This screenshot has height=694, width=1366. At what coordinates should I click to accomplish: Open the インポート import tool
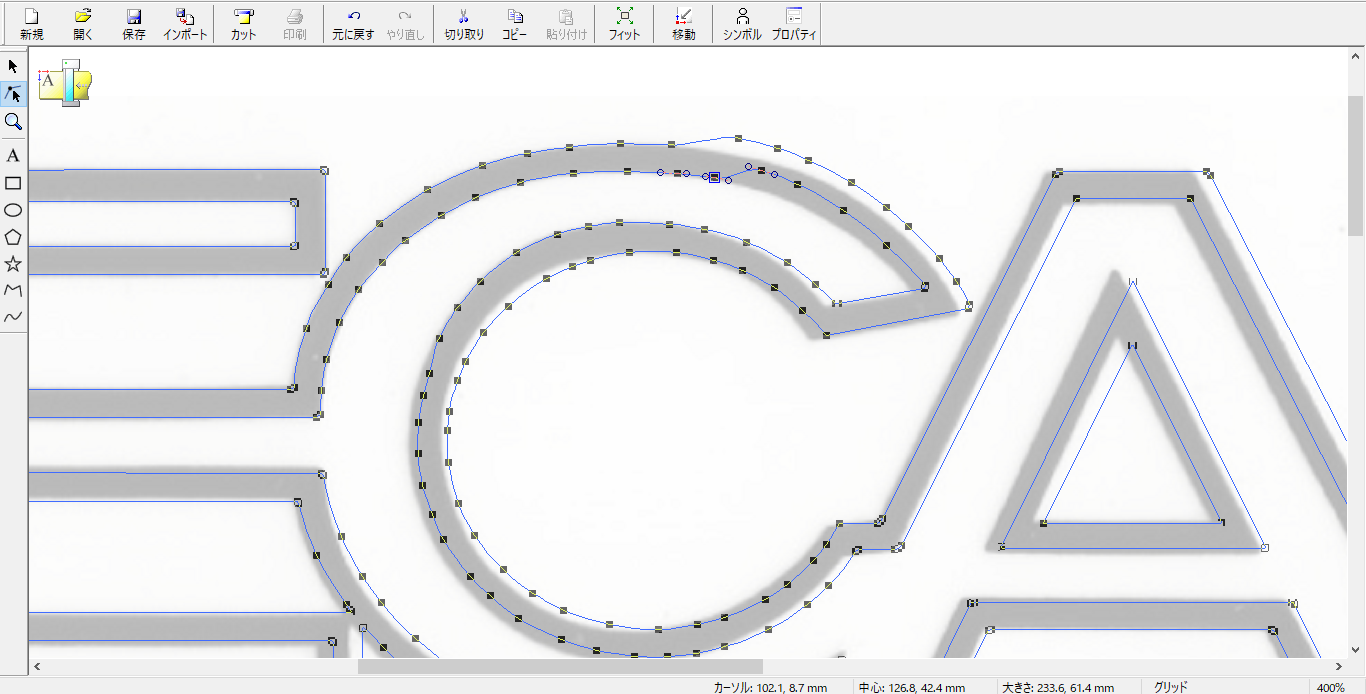[x=185, y=23]
